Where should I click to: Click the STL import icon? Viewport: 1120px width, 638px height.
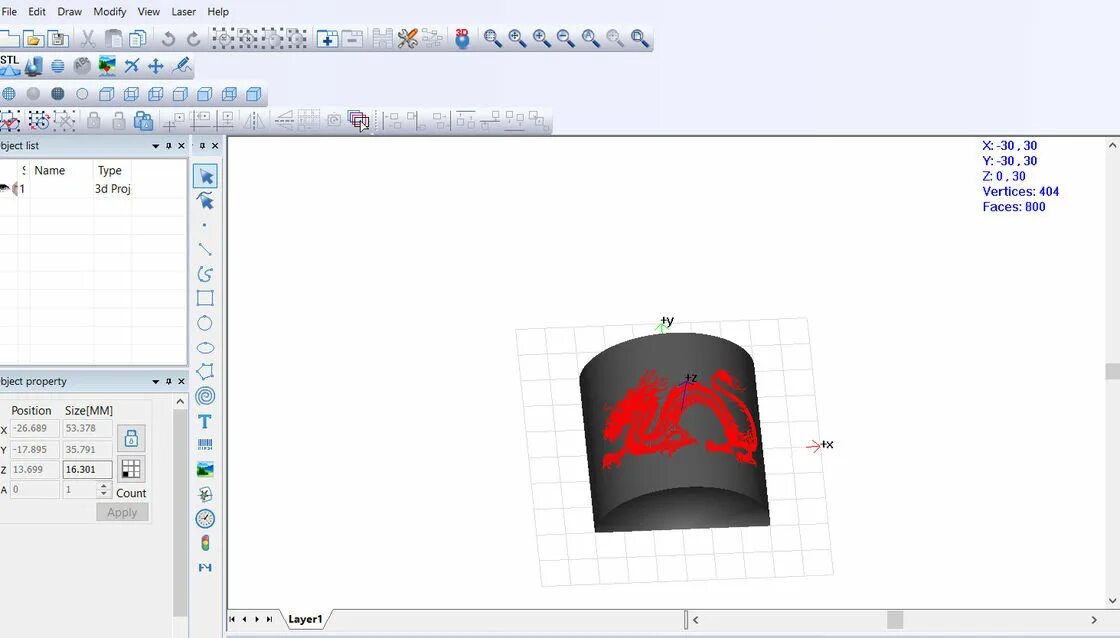click(10, 66)
